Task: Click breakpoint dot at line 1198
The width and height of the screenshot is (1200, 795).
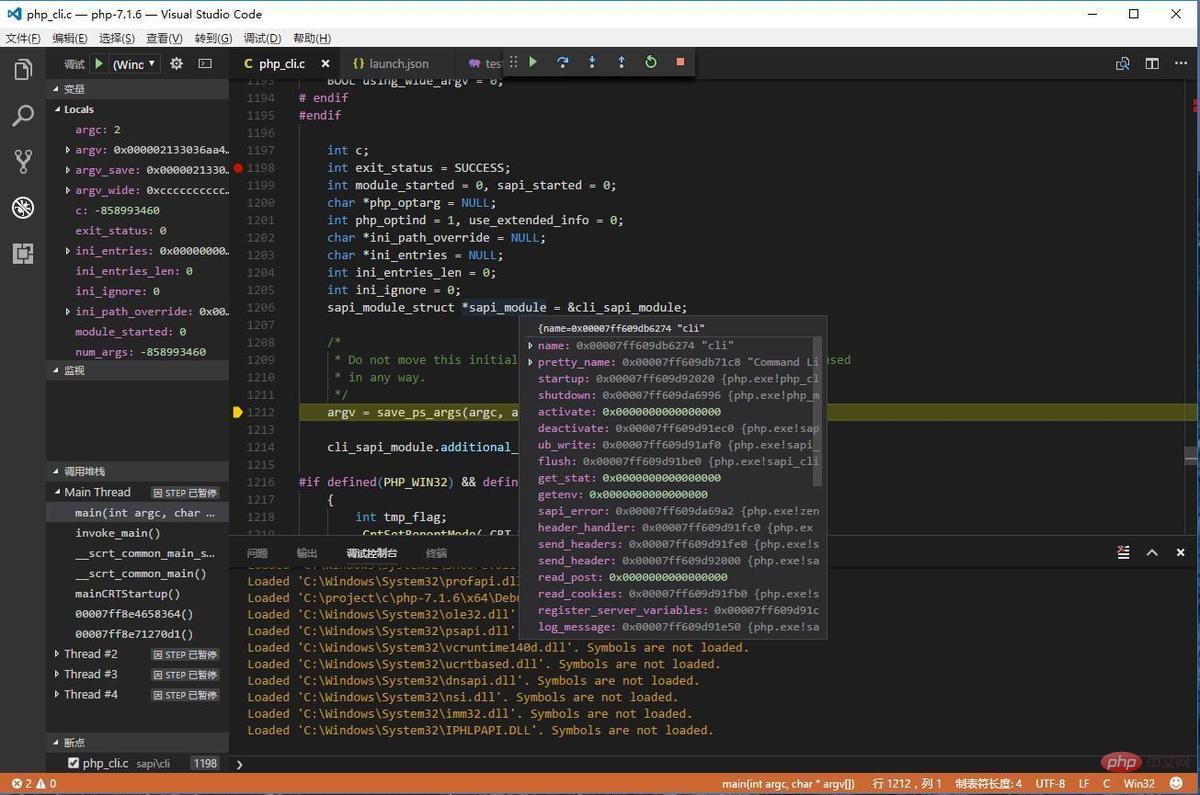Action: coord(238,168)
